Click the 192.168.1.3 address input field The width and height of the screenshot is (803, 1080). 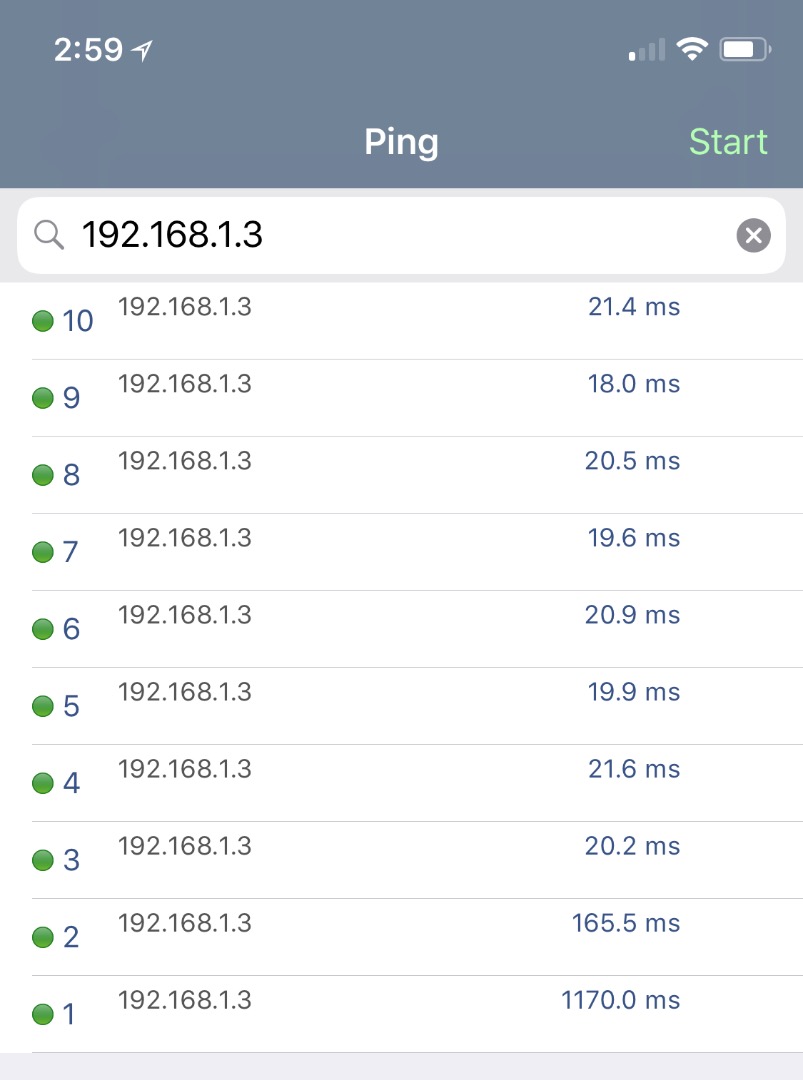[400, 235]
